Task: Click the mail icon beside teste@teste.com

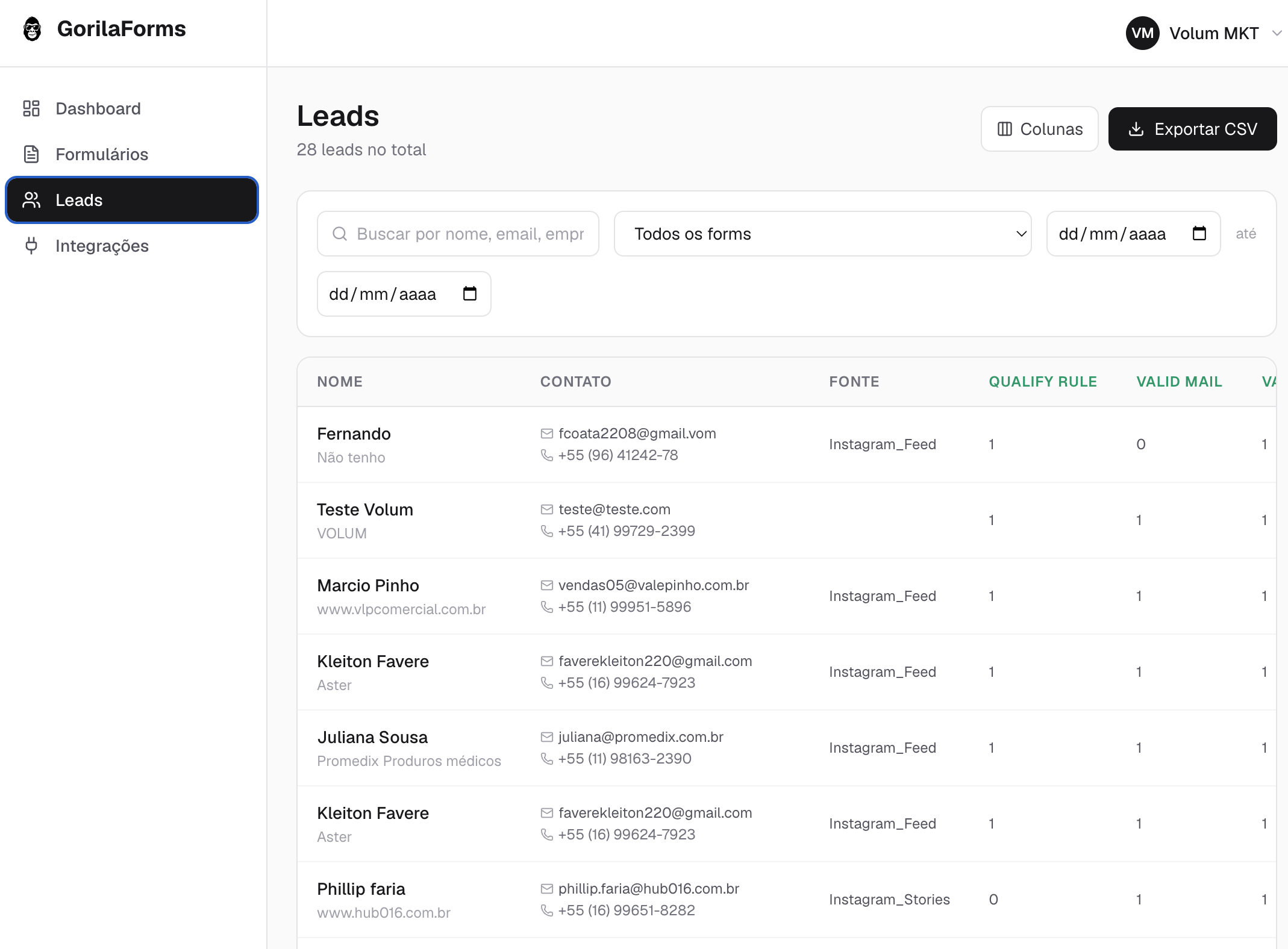Action: pyautogui.click(x=546, y=509)
